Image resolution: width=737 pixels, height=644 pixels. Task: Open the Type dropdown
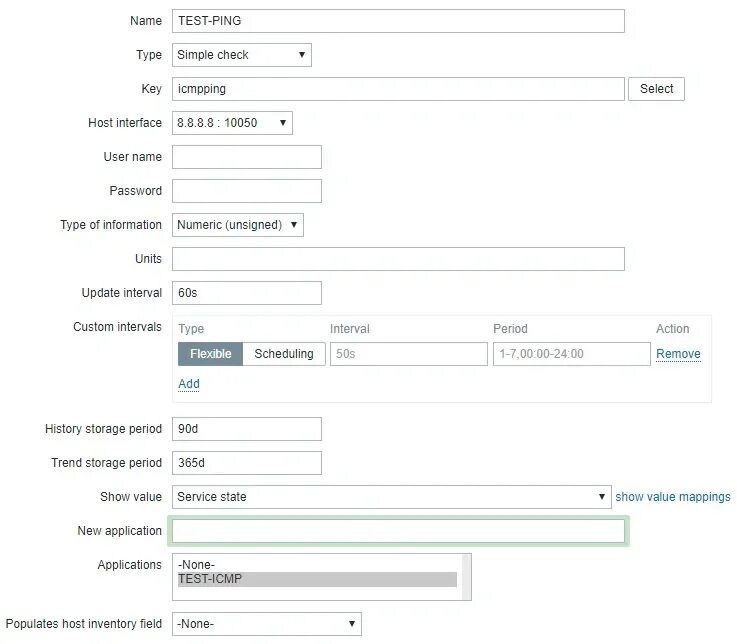pyautogui.click(x=242, y=55)
